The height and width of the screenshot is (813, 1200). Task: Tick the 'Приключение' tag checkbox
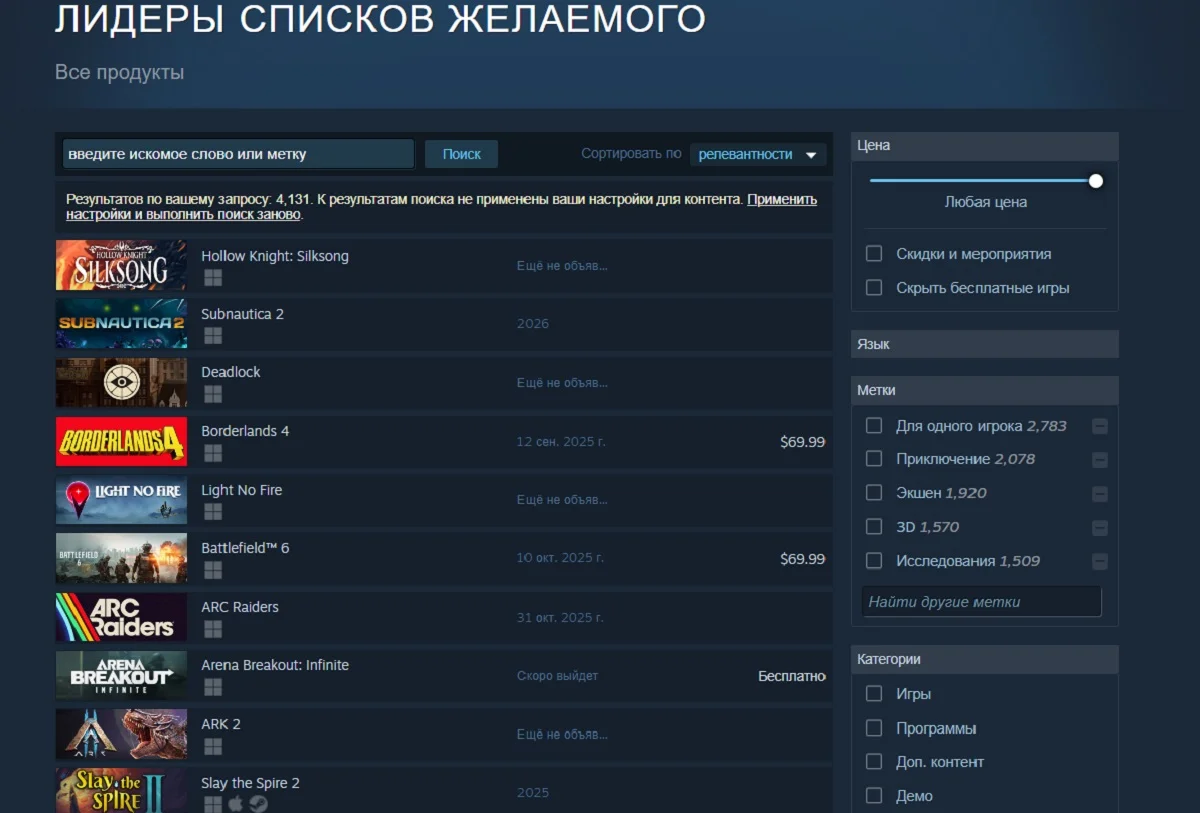tap(874, 459)
